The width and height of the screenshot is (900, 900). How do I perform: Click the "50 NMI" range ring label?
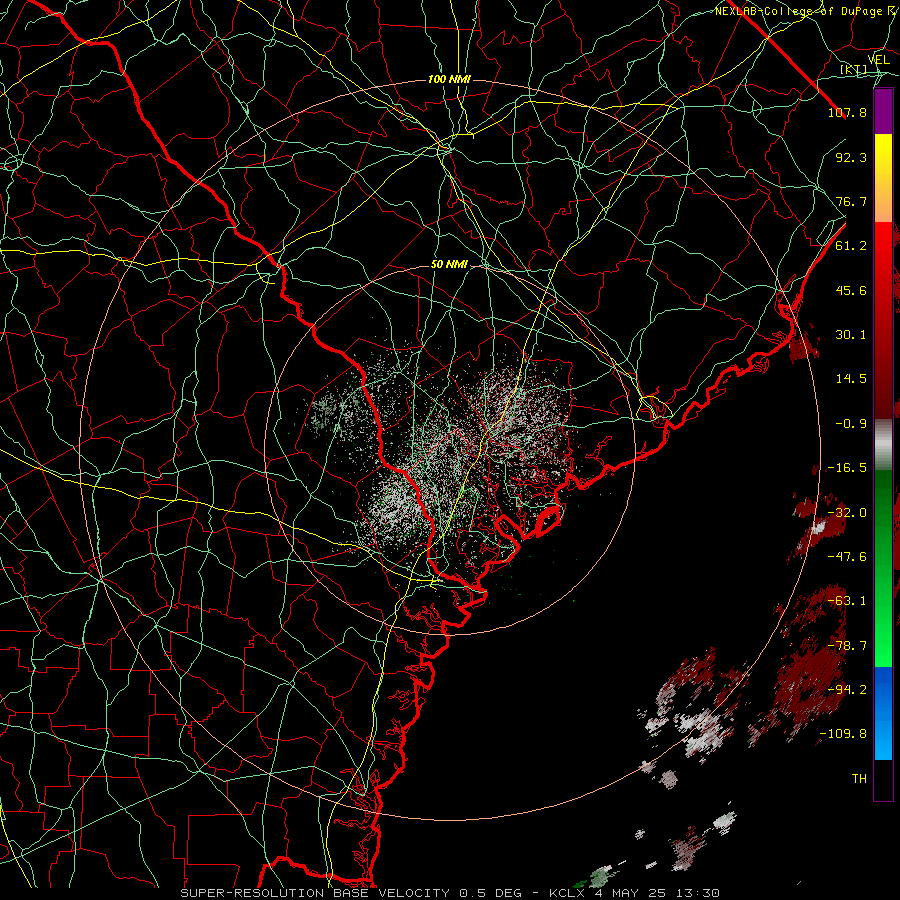point(449,265)
